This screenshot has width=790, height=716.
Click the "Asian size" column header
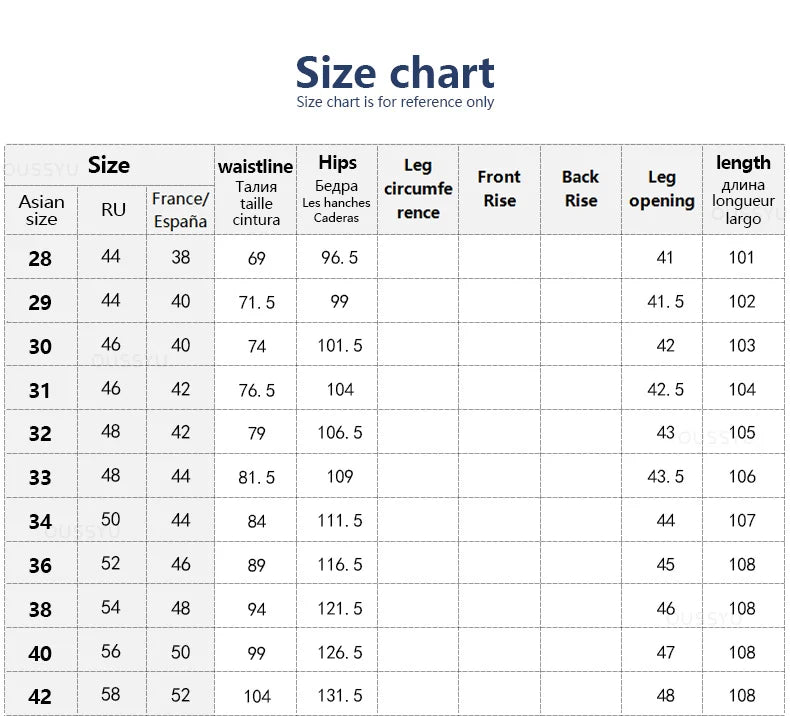[41, 210]
